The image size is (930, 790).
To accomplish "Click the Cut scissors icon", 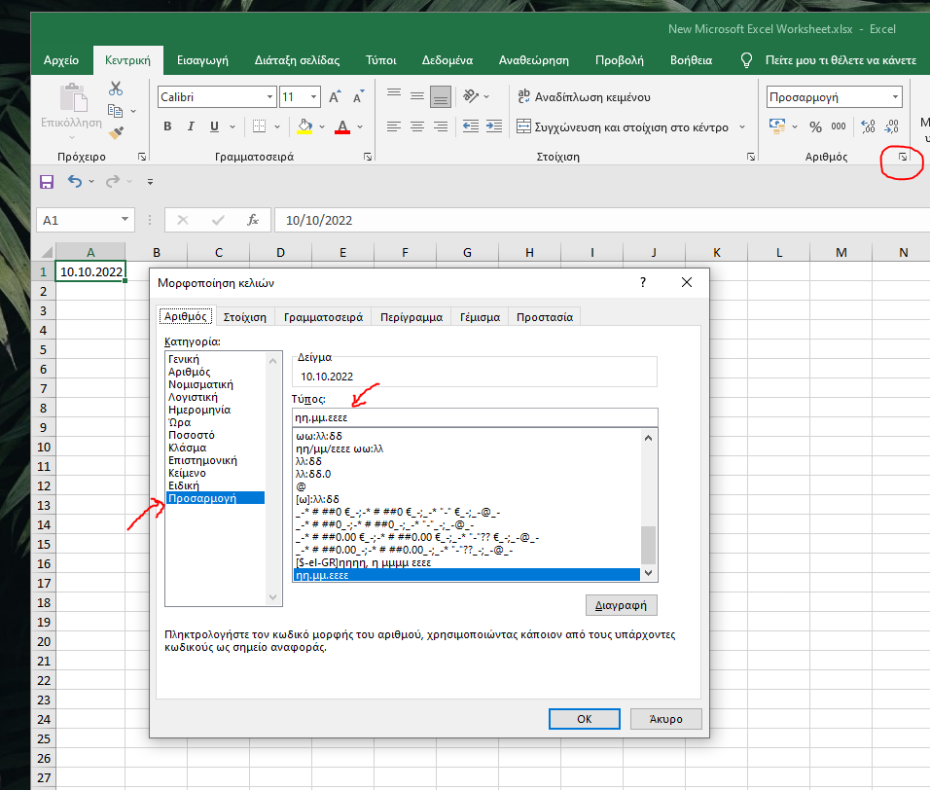I will [x=116, y=89].
